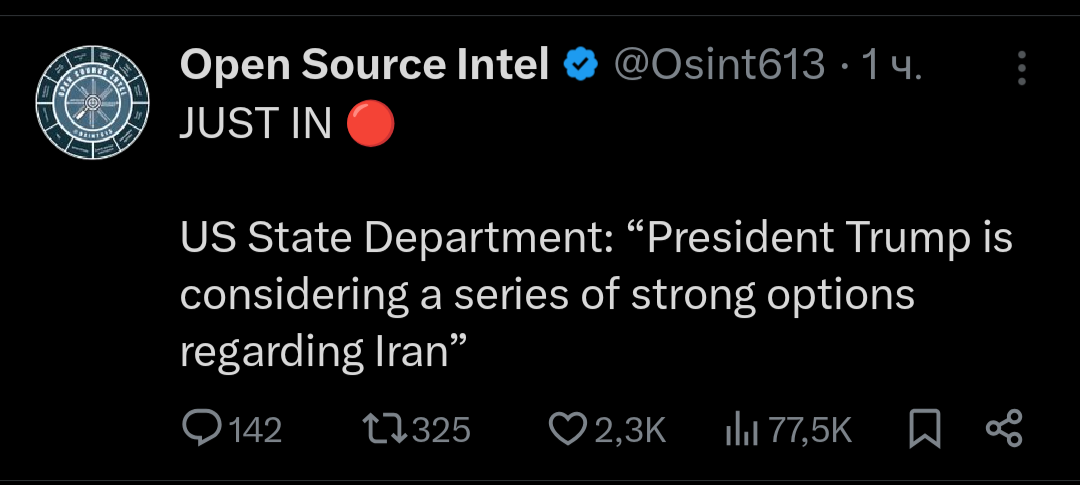Open the @Osint613 handle link

tap(718, 66)
